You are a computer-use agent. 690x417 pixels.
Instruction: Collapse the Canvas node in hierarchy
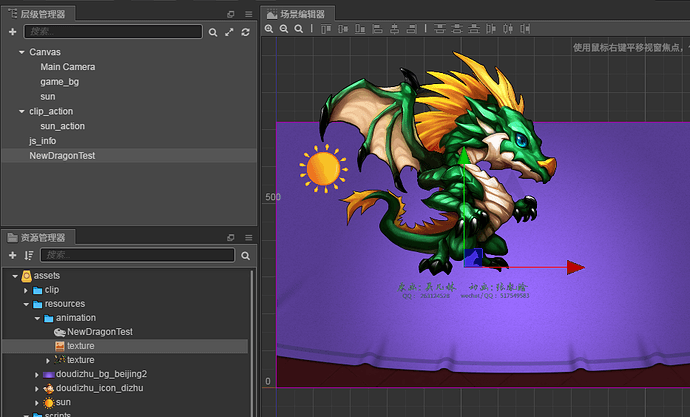(x=21, y=51)
